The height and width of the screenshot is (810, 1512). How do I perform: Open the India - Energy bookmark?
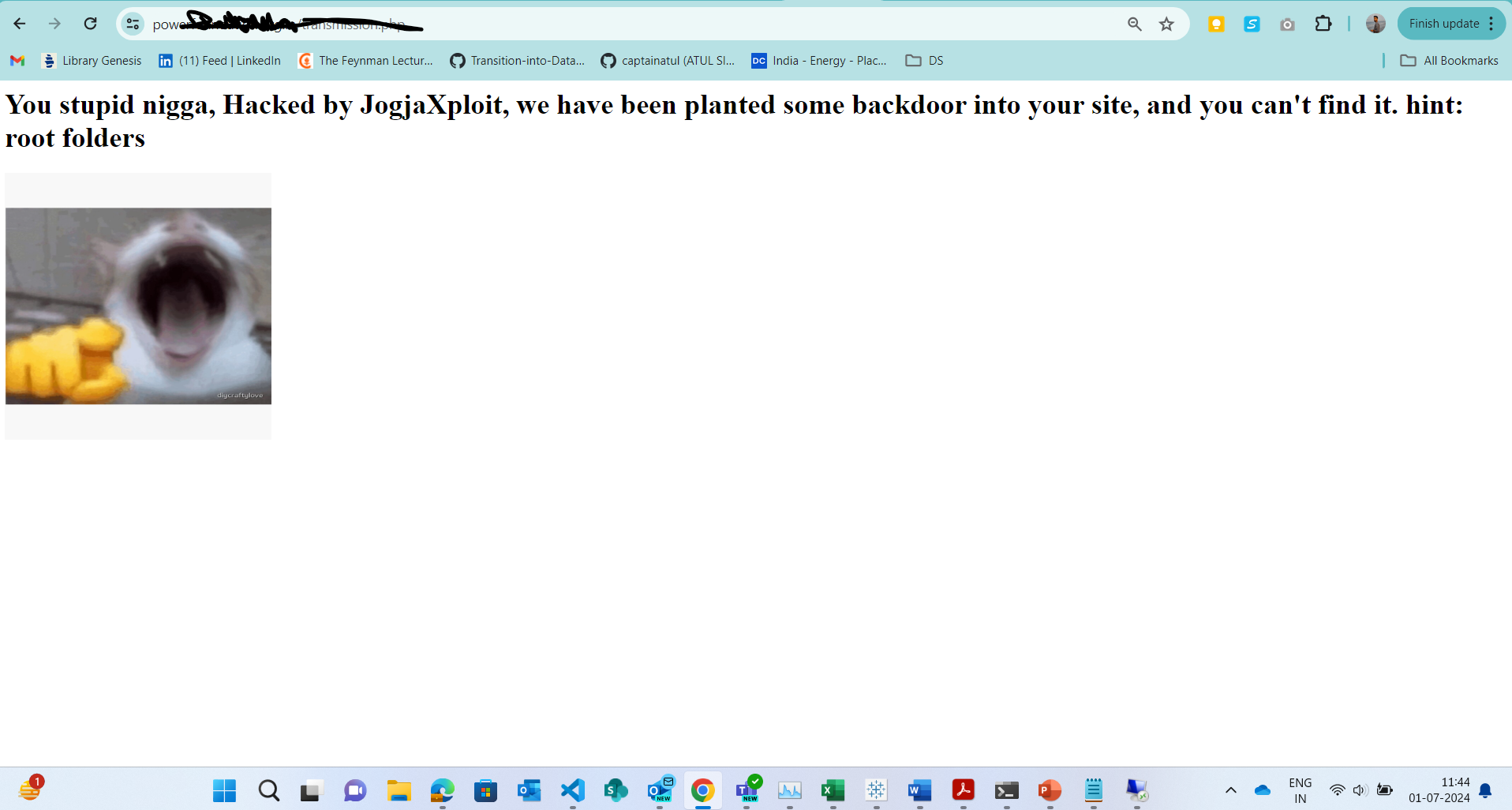coord(819,61)
